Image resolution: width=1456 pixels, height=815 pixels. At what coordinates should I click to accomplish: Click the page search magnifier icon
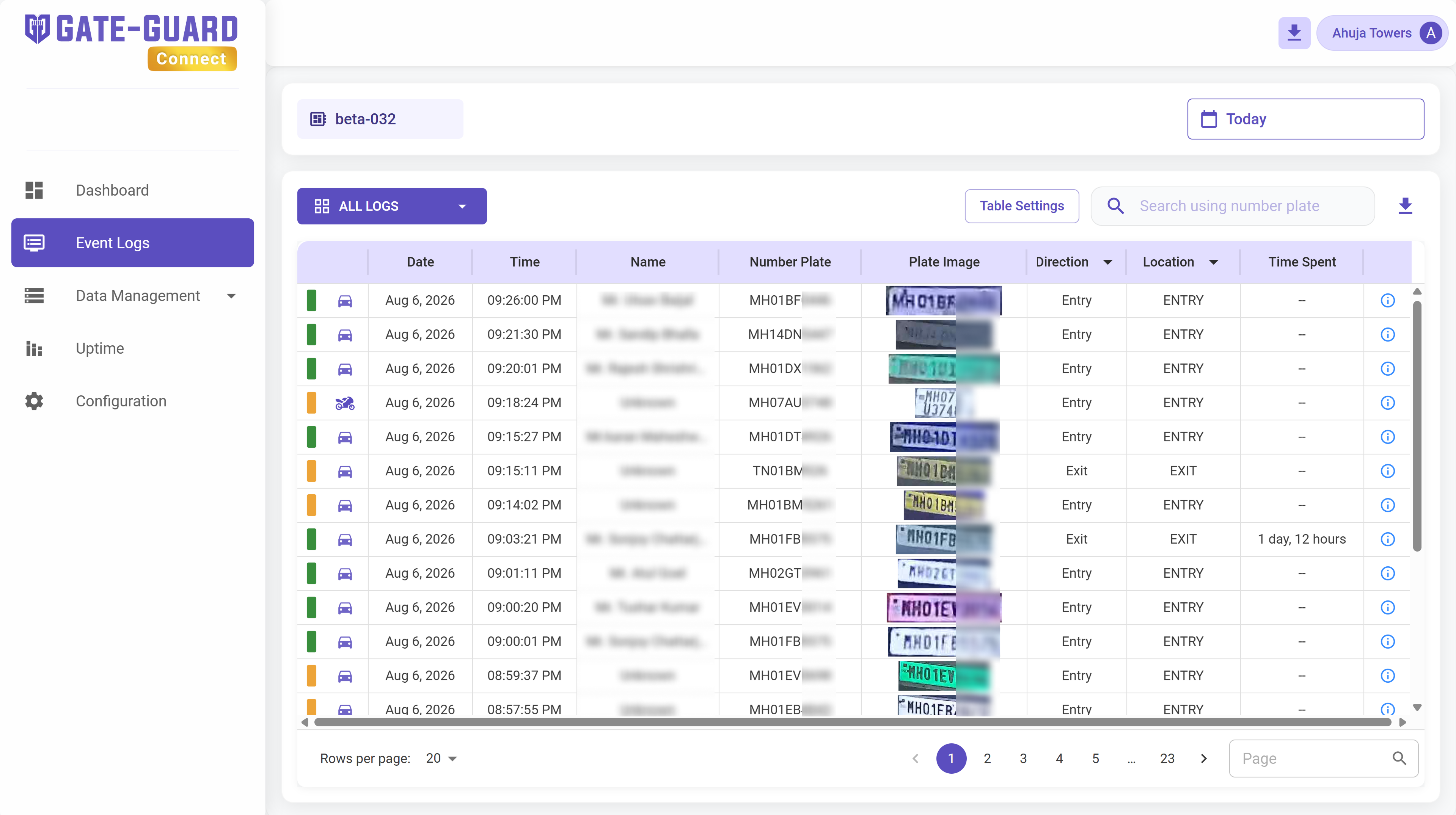(1399, 759)
